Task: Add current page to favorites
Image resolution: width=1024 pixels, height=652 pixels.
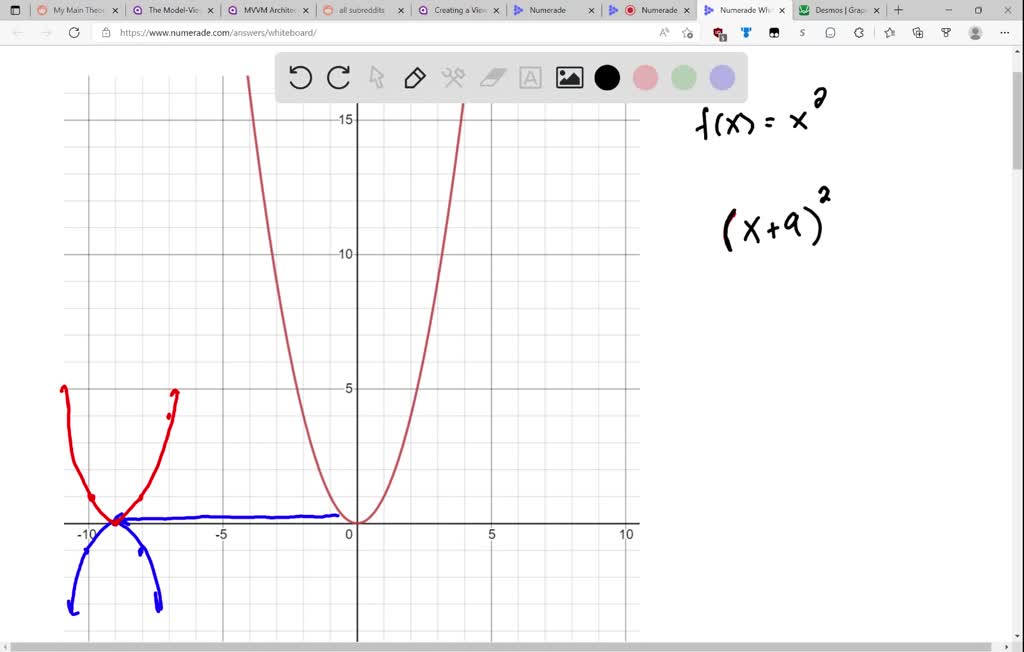Action: coord(687,32)
